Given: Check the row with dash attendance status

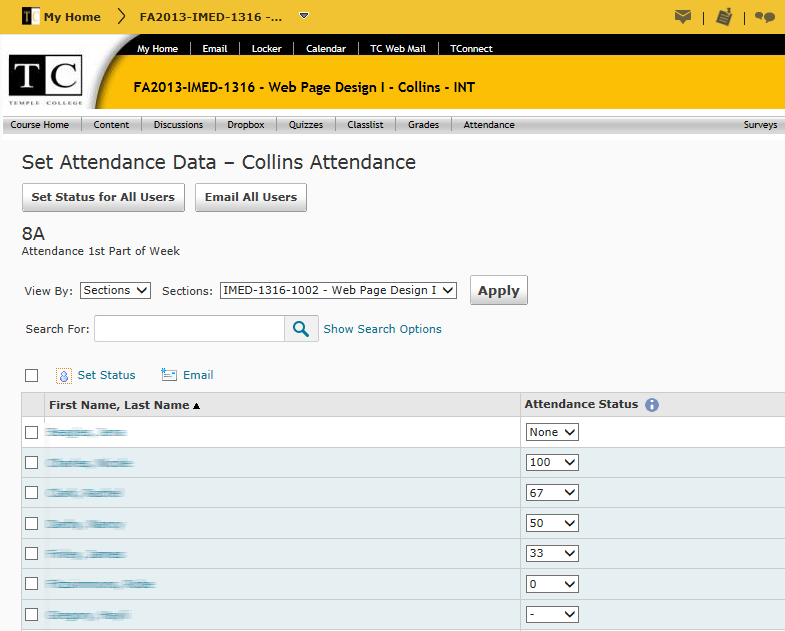Looking at the screenshot, I should click(x=32, y=614).
